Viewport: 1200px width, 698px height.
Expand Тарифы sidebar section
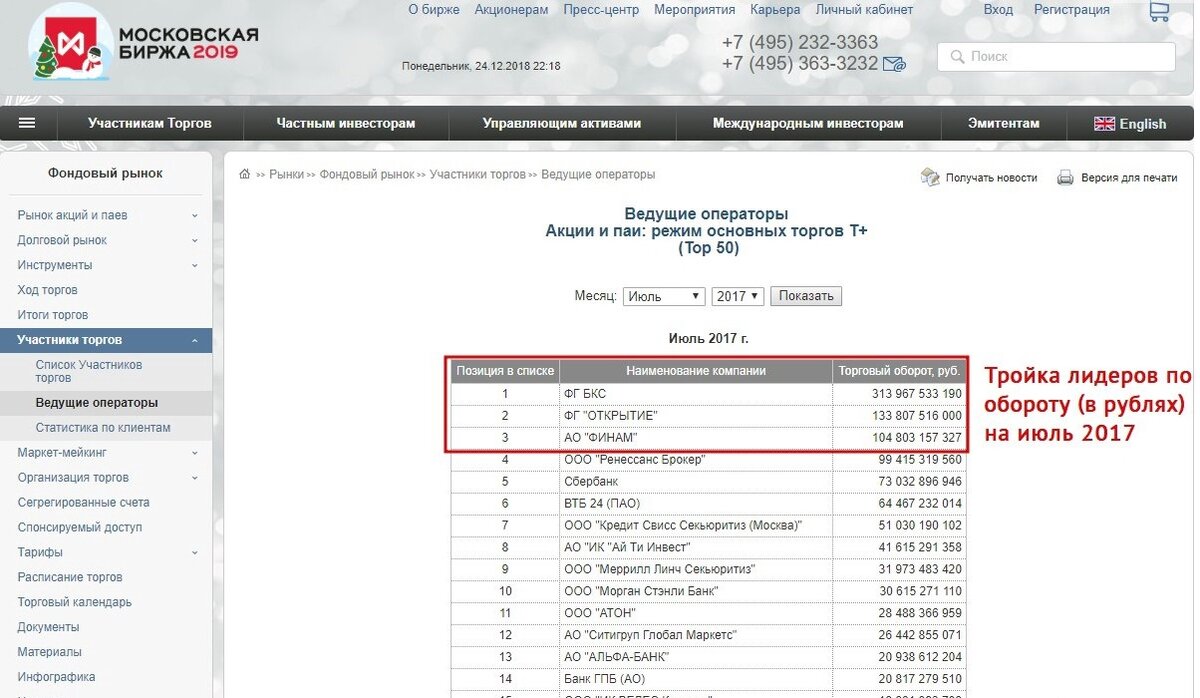195,552
